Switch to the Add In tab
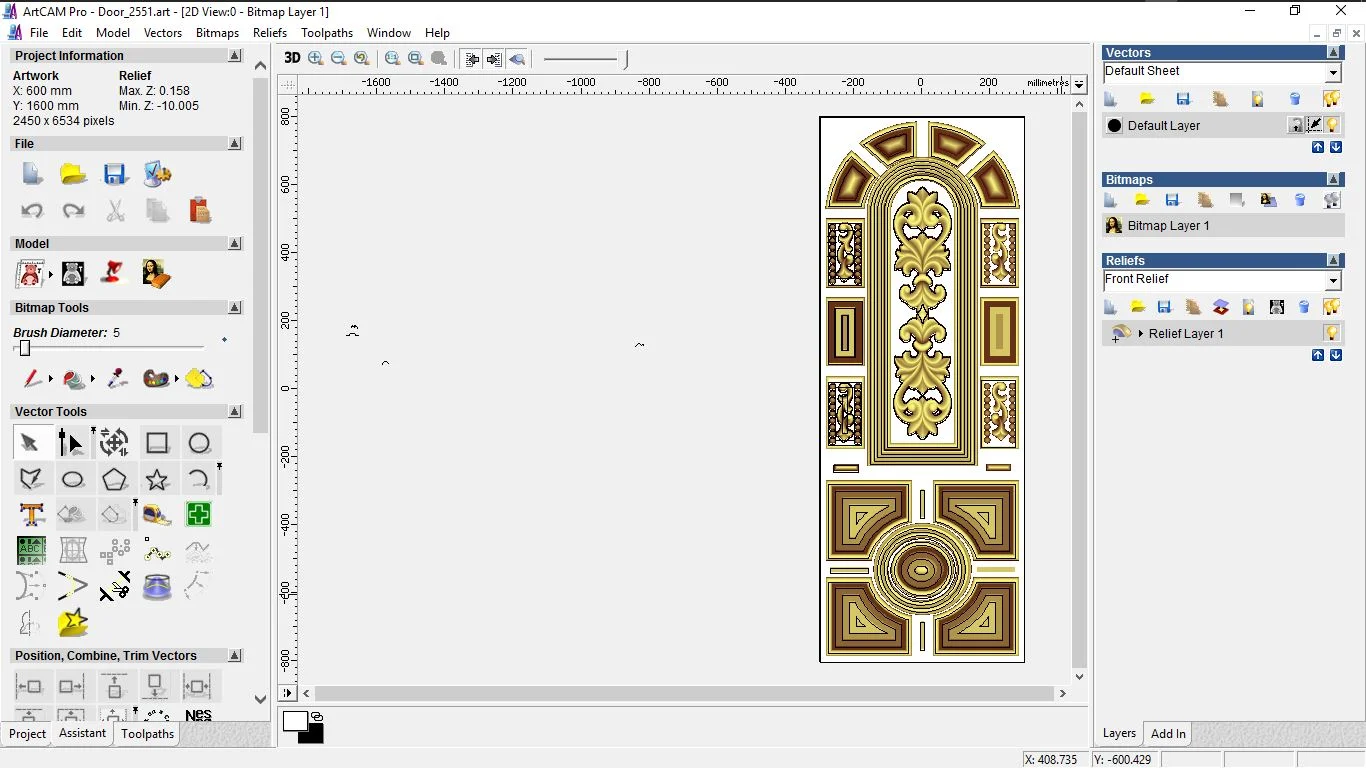This screenshot has width=1366, height=768. [1168, 733]
